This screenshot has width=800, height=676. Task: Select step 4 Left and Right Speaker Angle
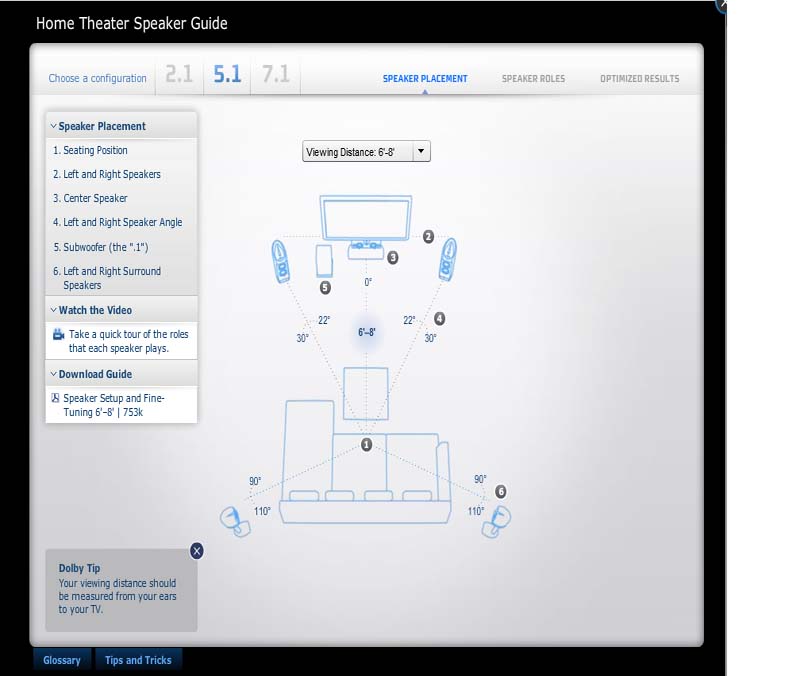pos(117,222)
